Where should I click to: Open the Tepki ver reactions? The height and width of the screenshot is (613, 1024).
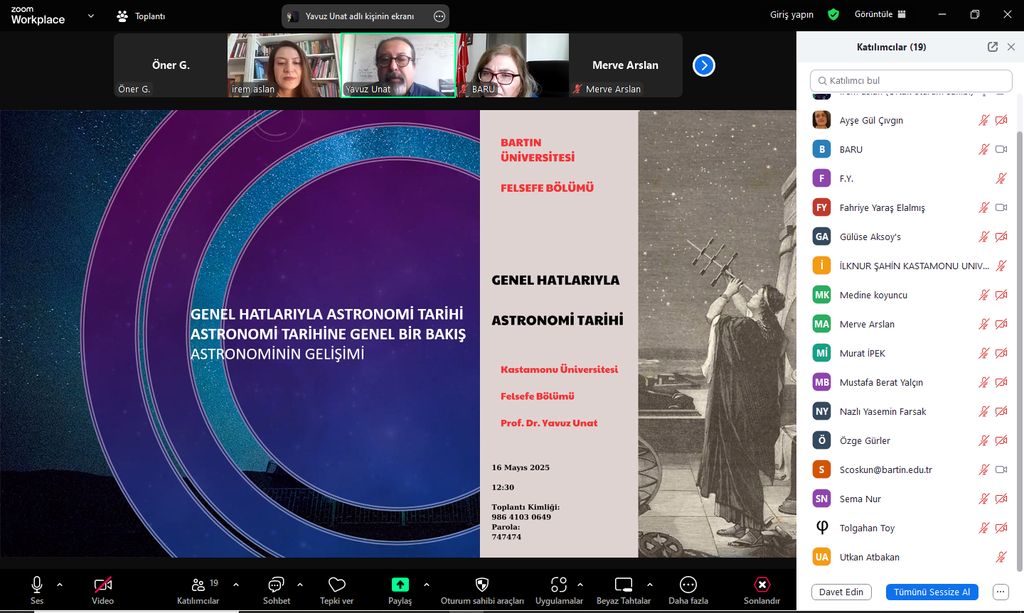point(336,589)
